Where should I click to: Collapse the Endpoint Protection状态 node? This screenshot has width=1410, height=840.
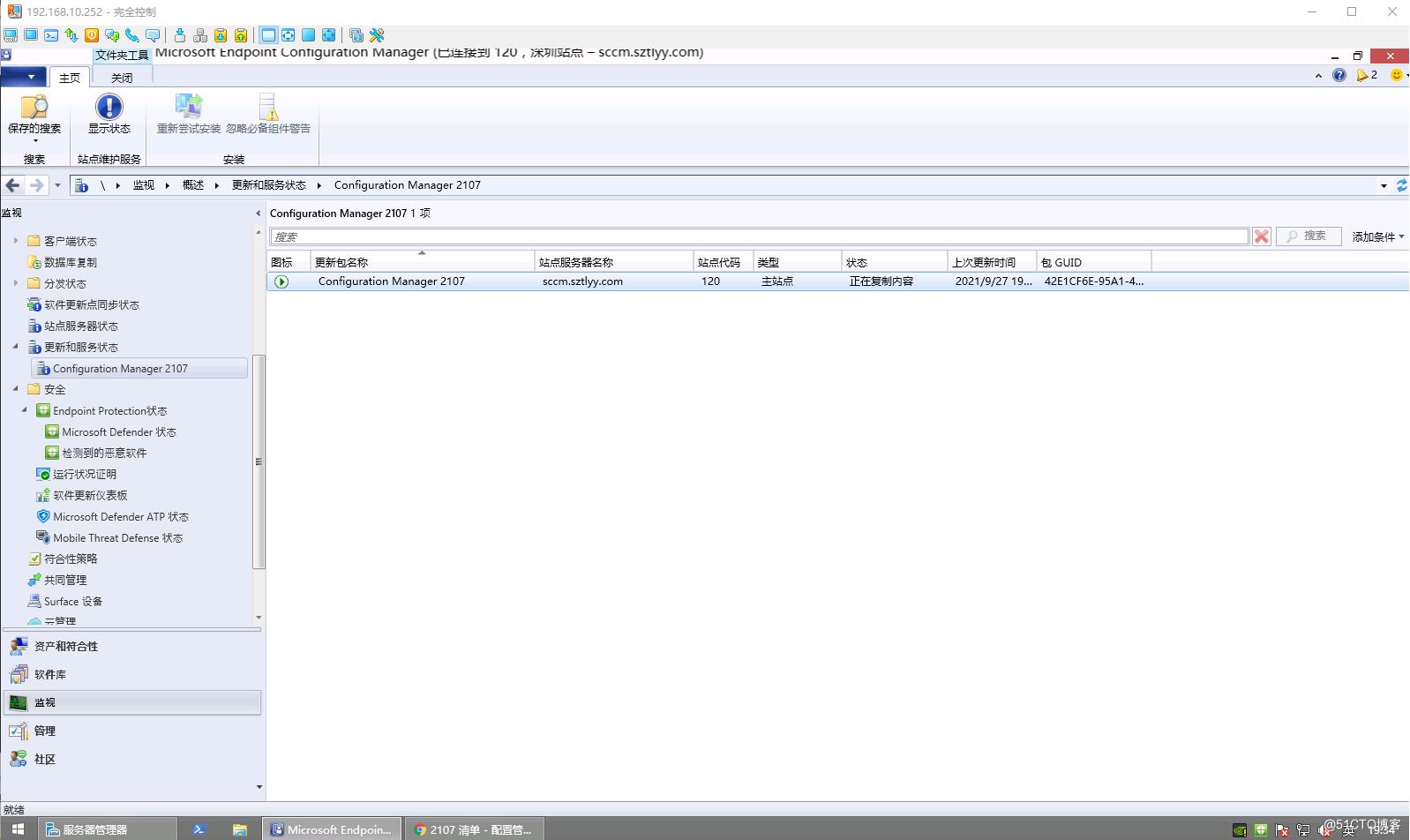[25, 410]
